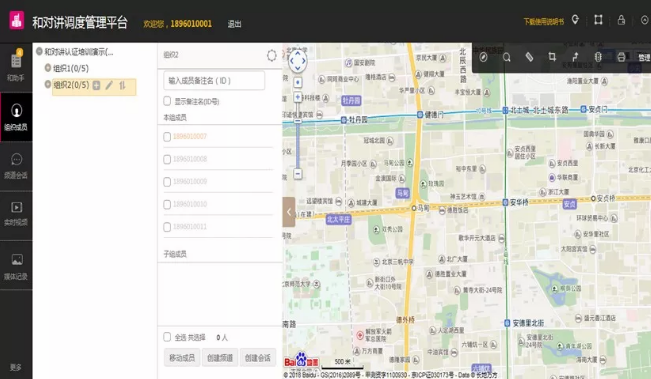This screenshot has height=379, width=651.
Task: Click the zoom slider handle on the map
Action: (x=298, y=121)
